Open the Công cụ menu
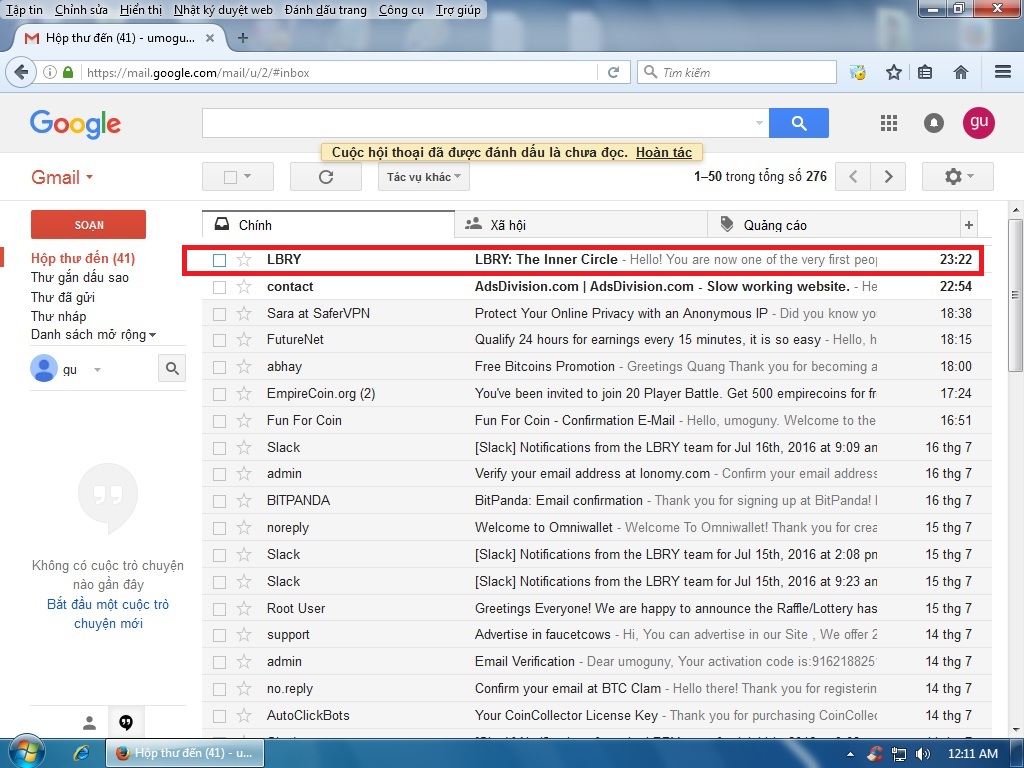1024x768 pixels. click(x=400, y=10)
